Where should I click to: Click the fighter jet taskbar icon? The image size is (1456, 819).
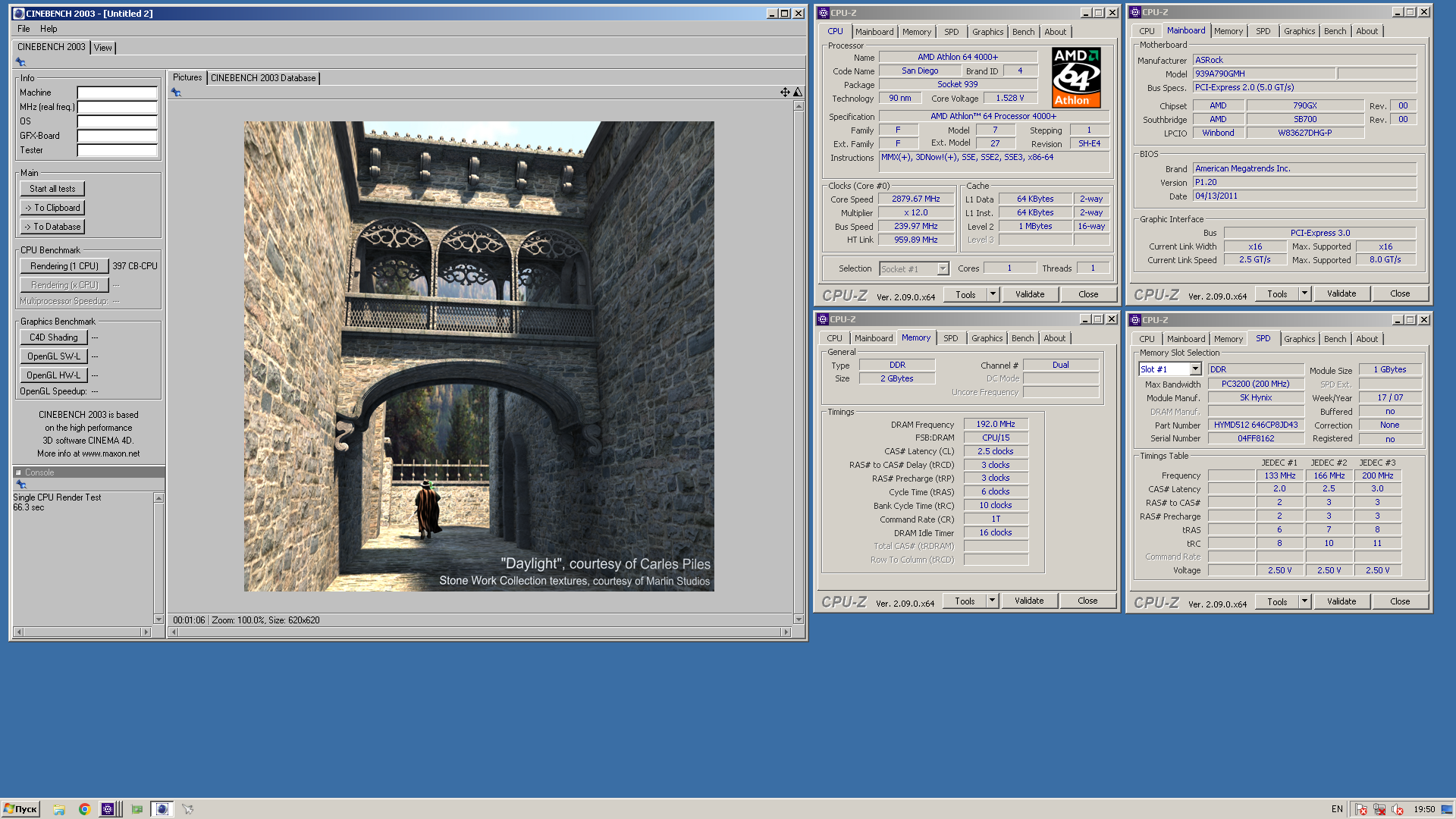(188, 809)
